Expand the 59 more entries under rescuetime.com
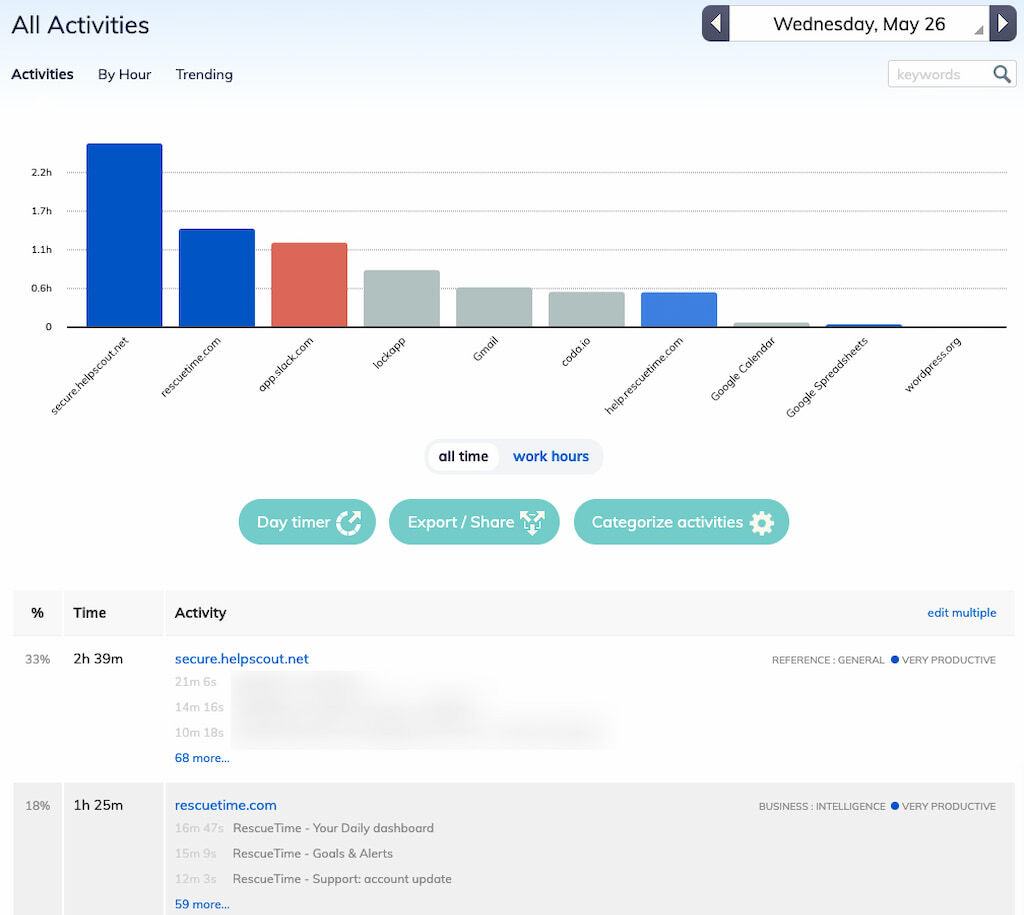 click(201, 903)
